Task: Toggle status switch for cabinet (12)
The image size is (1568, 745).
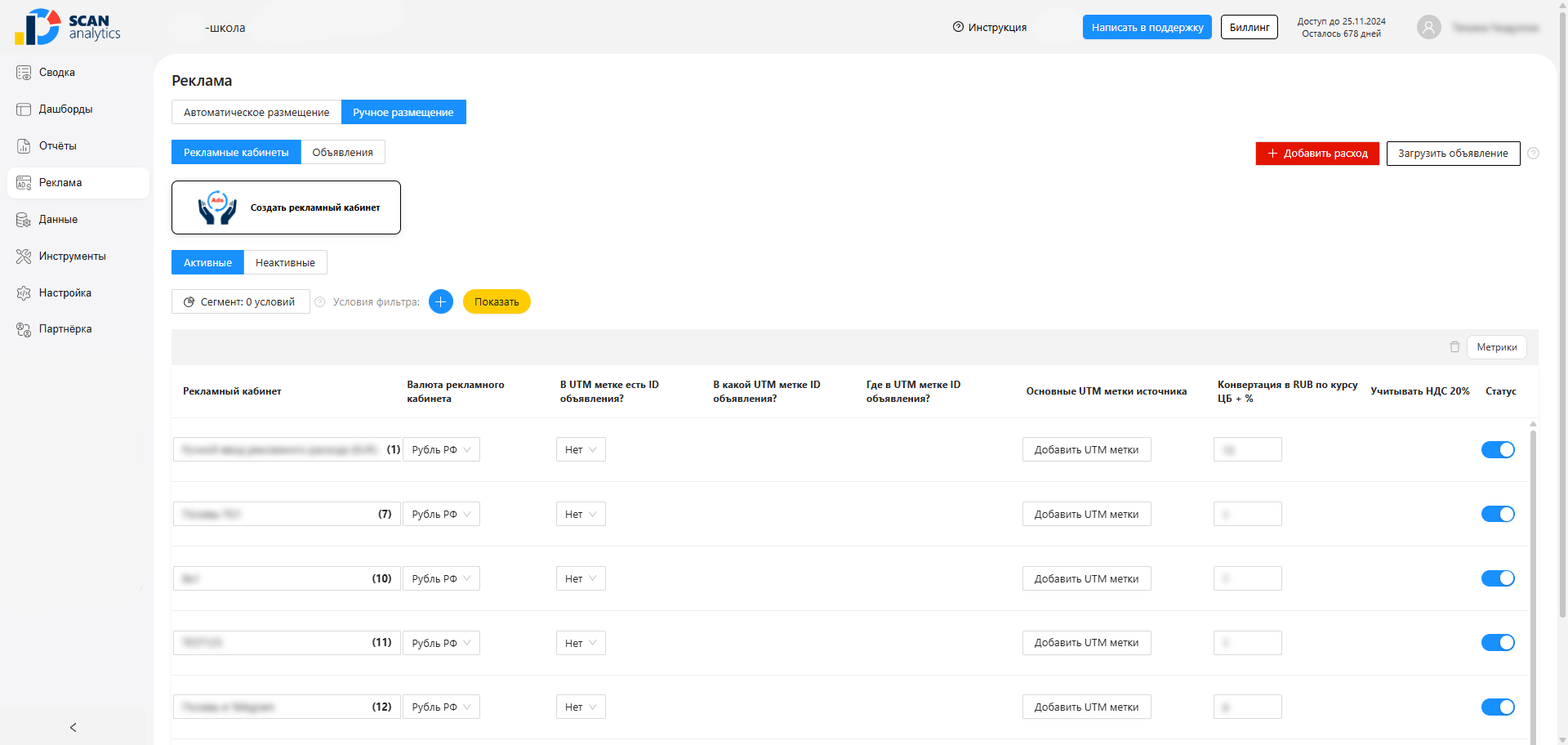Action: tap(1498, 707)
